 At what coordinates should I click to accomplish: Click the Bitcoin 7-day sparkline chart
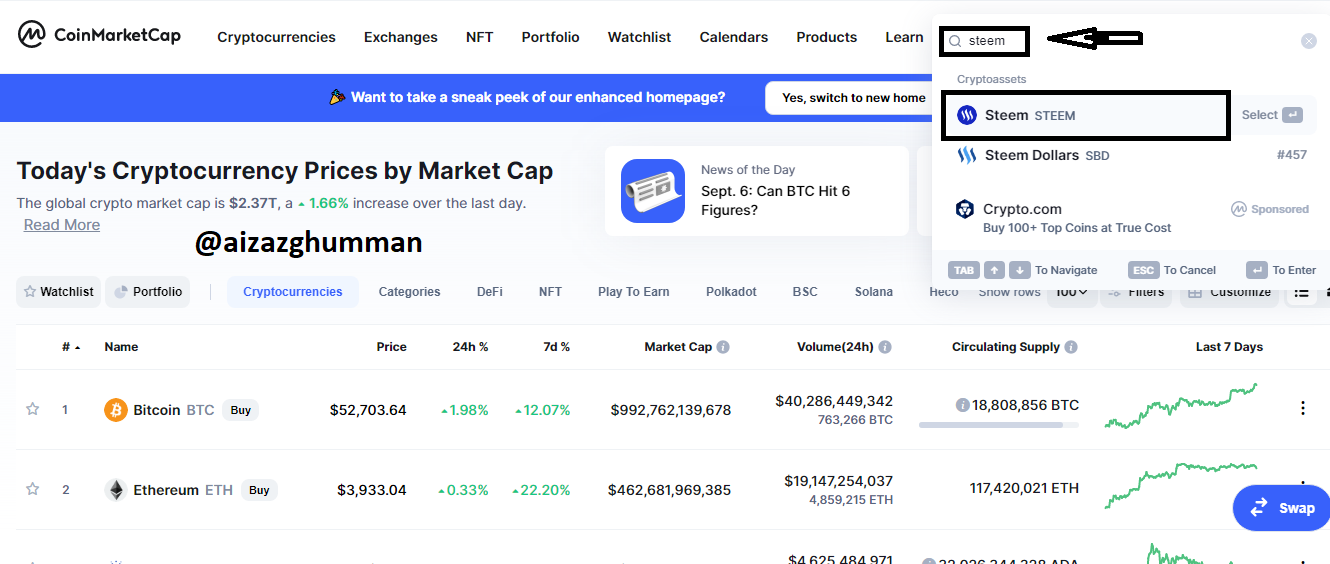(1181, 405)
